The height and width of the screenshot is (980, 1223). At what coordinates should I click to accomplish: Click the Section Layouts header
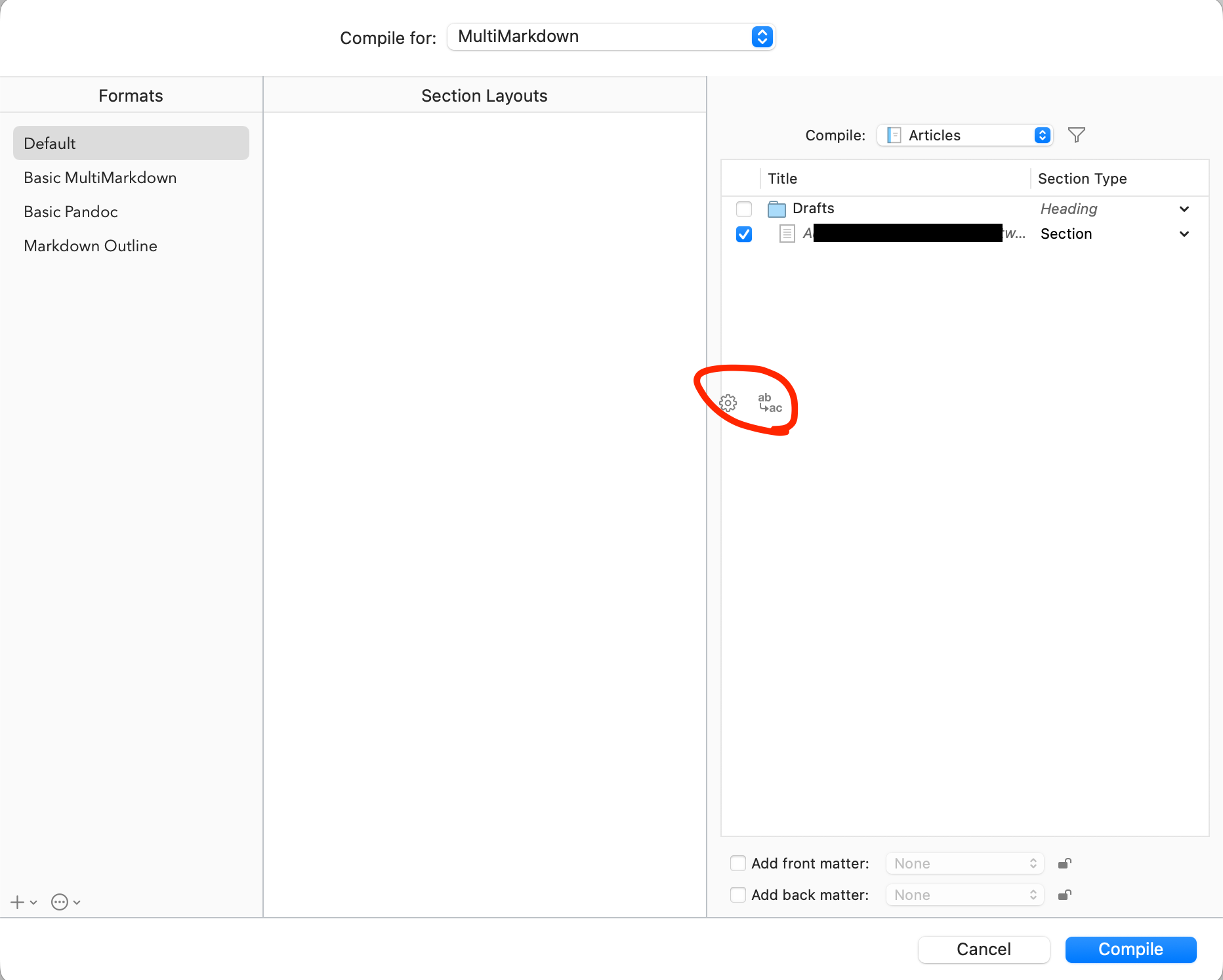point(484,96)
